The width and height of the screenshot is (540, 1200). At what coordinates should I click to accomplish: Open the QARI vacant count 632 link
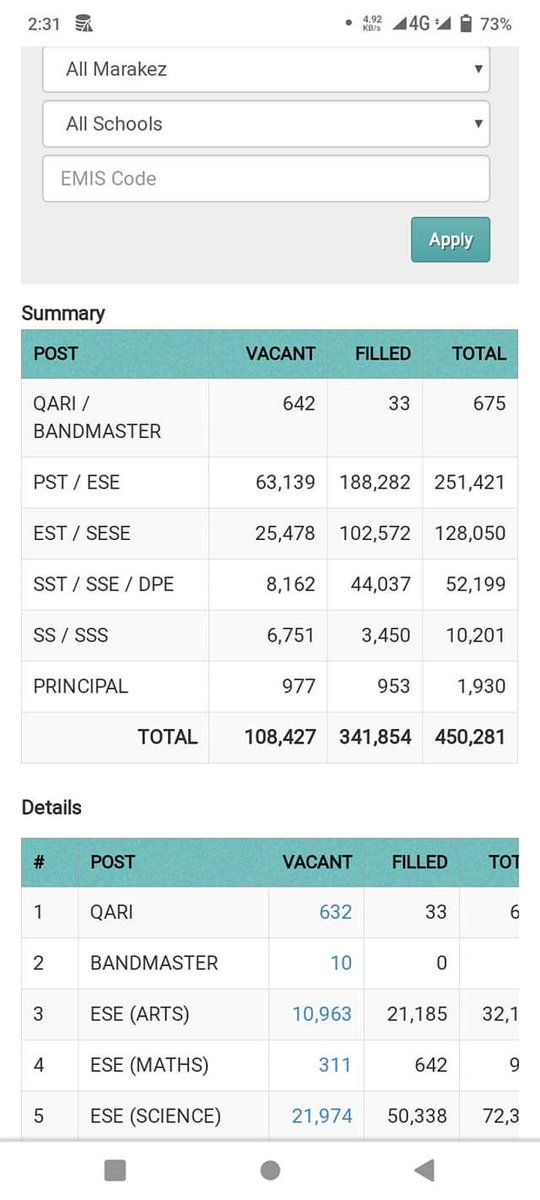335,912
